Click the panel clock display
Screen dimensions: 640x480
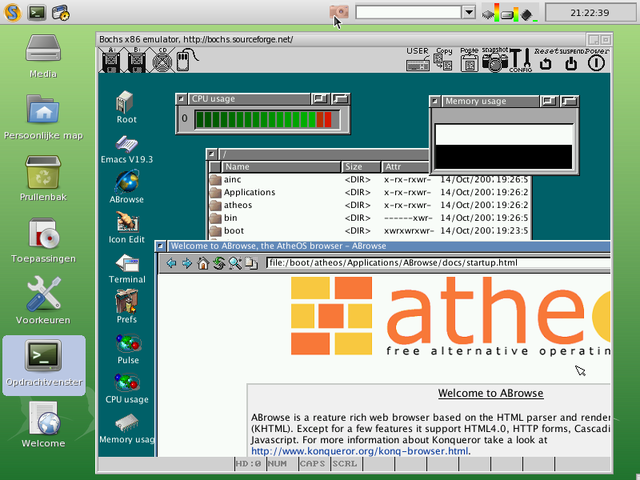(x=589, y=13)
